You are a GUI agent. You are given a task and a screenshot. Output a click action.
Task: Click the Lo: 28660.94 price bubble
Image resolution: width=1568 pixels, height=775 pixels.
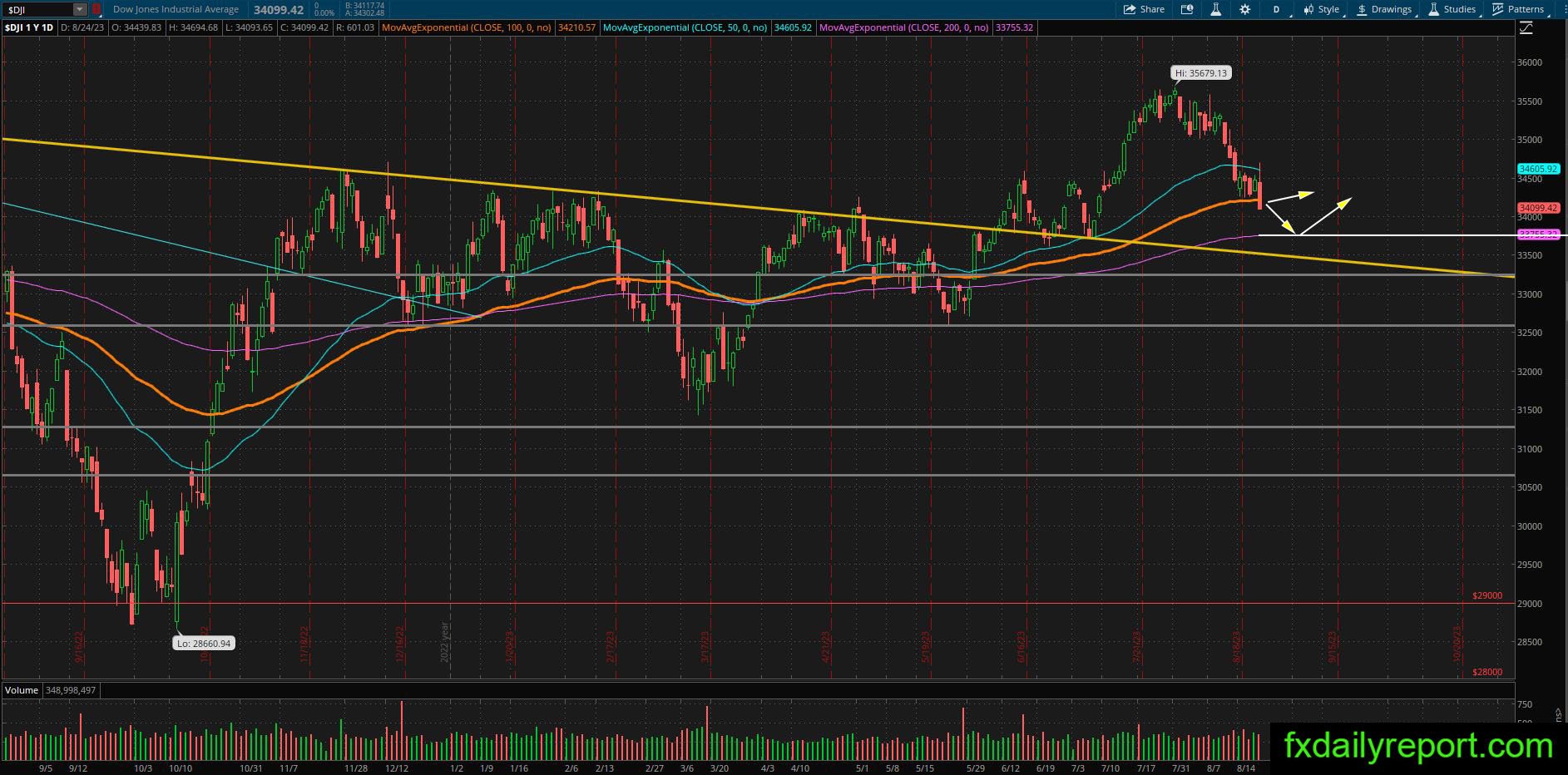pyautogui.click(x=204, y=643)
